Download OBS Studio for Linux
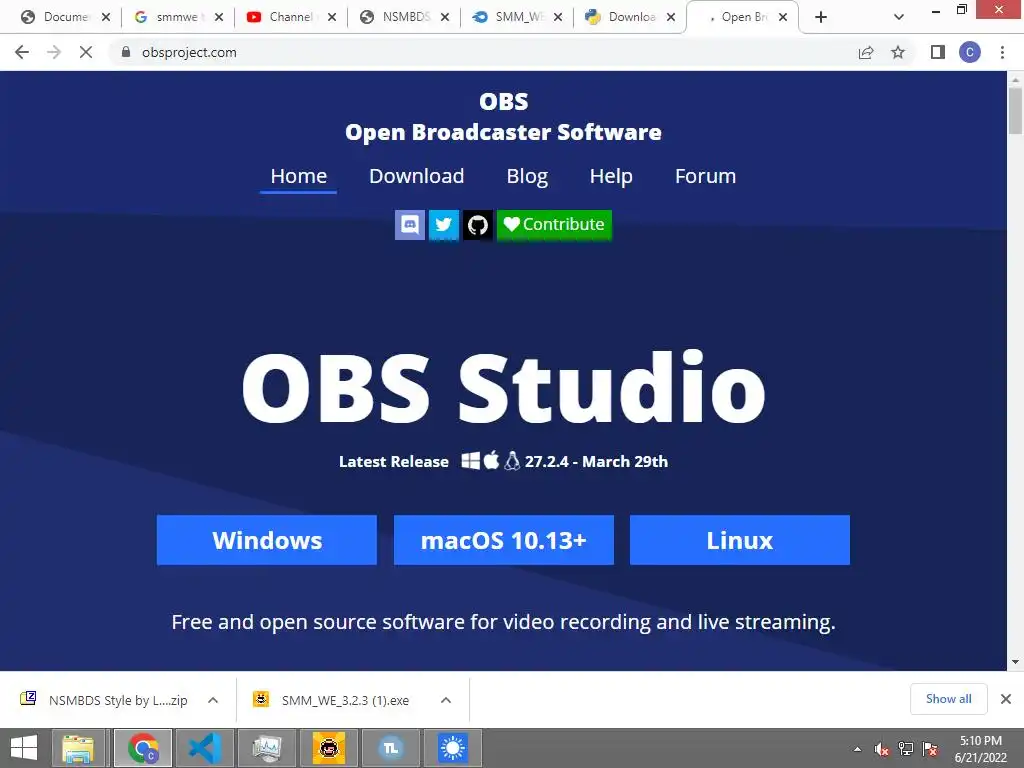The image size is (1024, 768). [740, 540]
